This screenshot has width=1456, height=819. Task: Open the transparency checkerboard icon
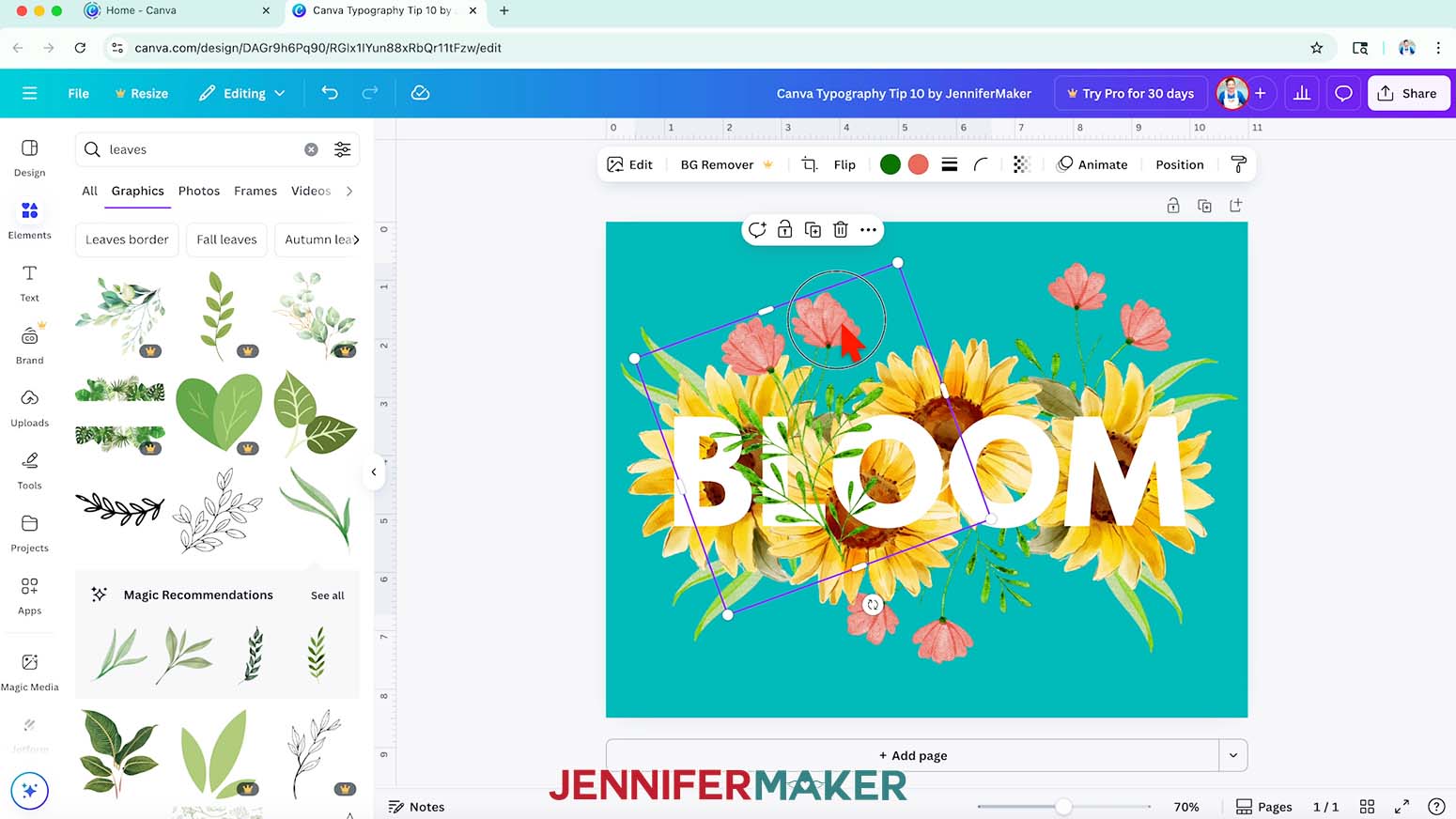point(1021,164)
